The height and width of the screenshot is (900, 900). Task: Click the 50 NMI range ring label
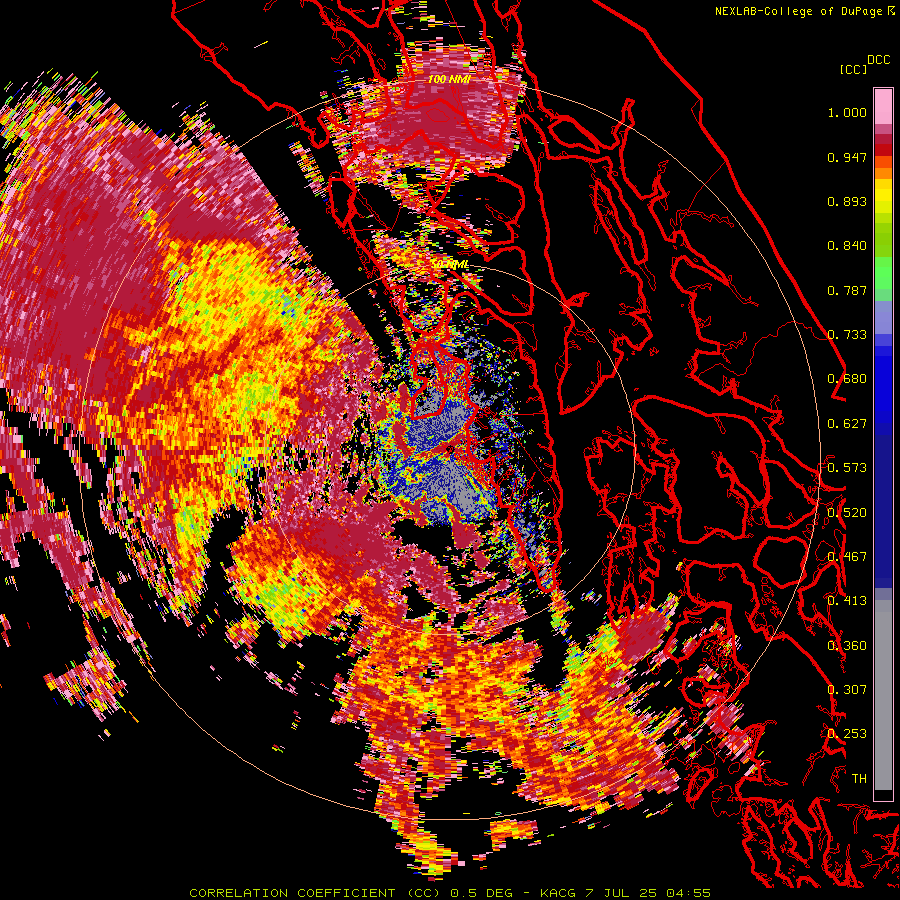pos(449,265)
